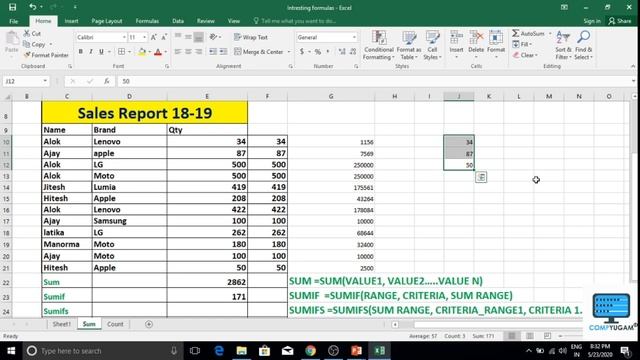
Task: Toggle align right
Action: [198, 52]
